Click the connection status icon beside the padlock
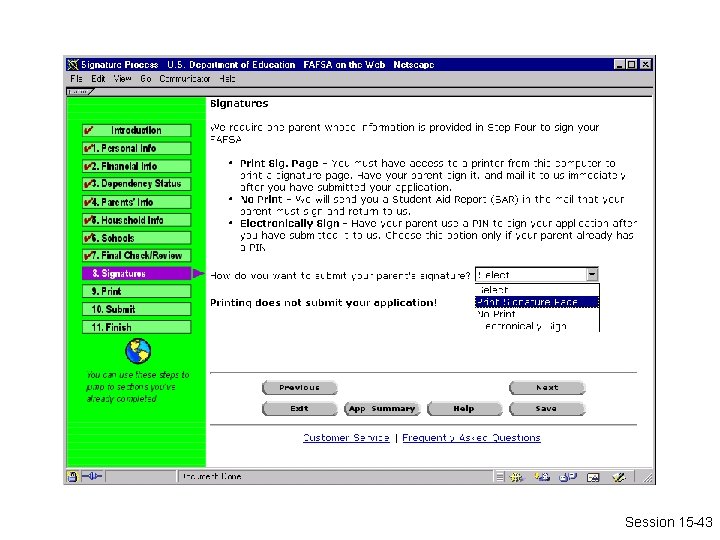Screen dimensions: 720x540 (92, 477)
